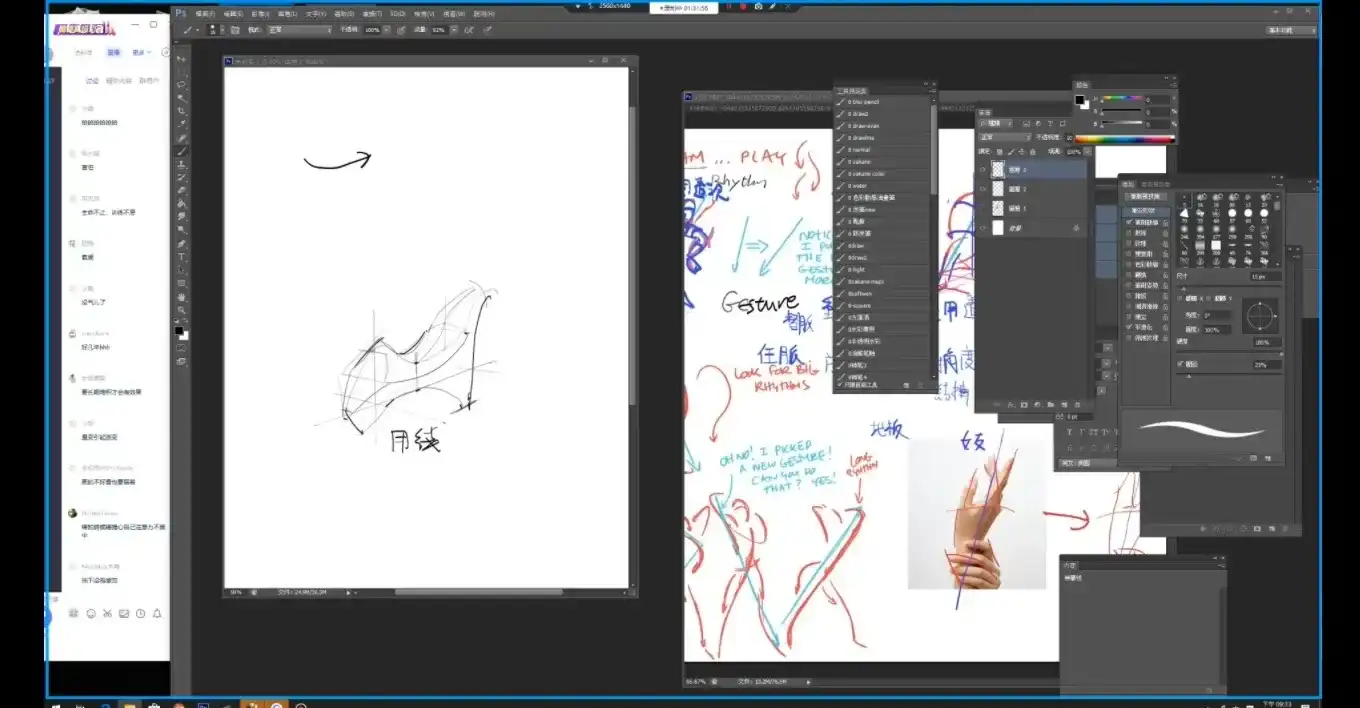
Task: Open the first menu in the Photoshop menu bar
Action: click(x=203, y=14)
